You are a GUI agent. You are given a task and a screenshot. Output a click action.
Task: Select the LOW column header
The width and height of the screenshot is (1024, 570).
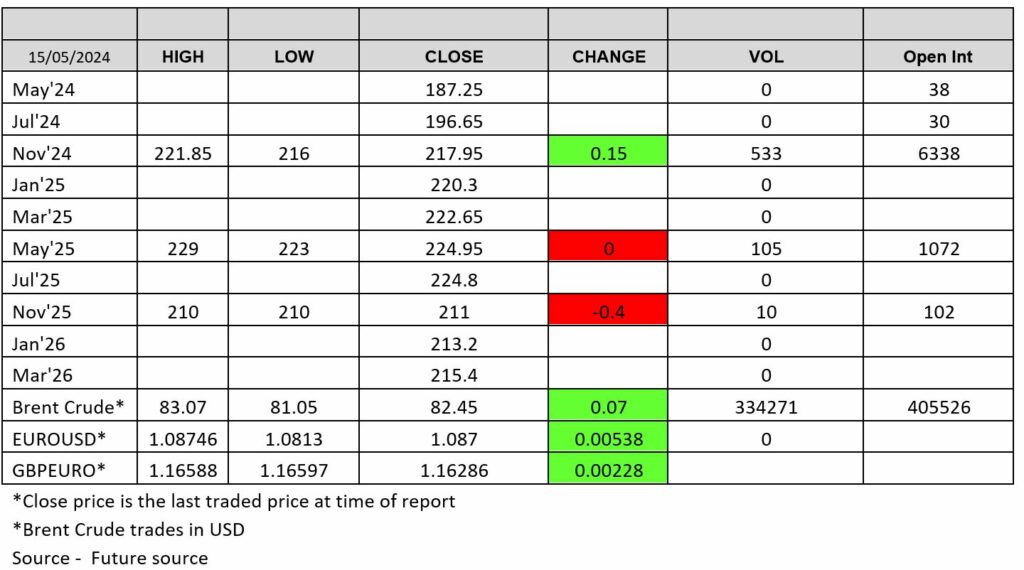pyautogui.click(x=293, y=57)
